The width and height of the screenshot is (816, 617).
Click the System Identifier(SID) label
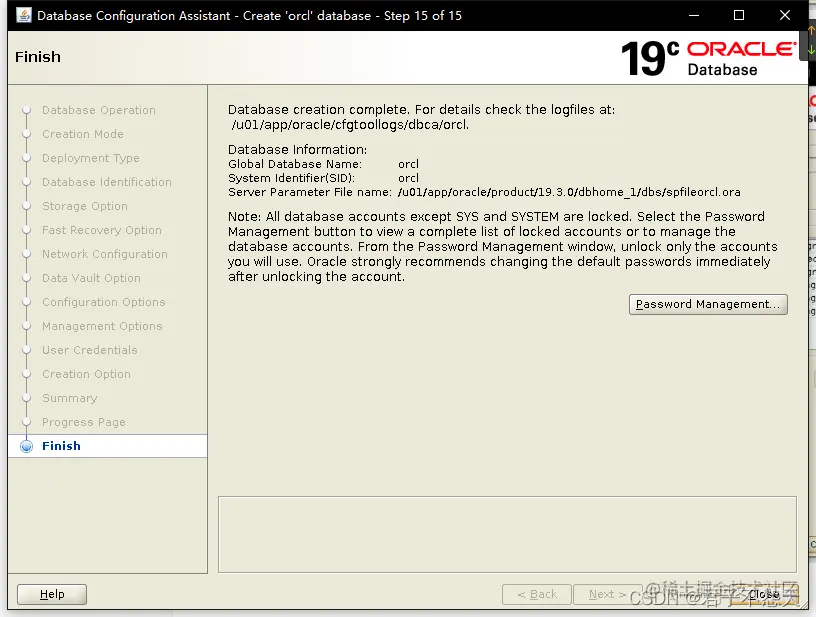click(291, 178)
